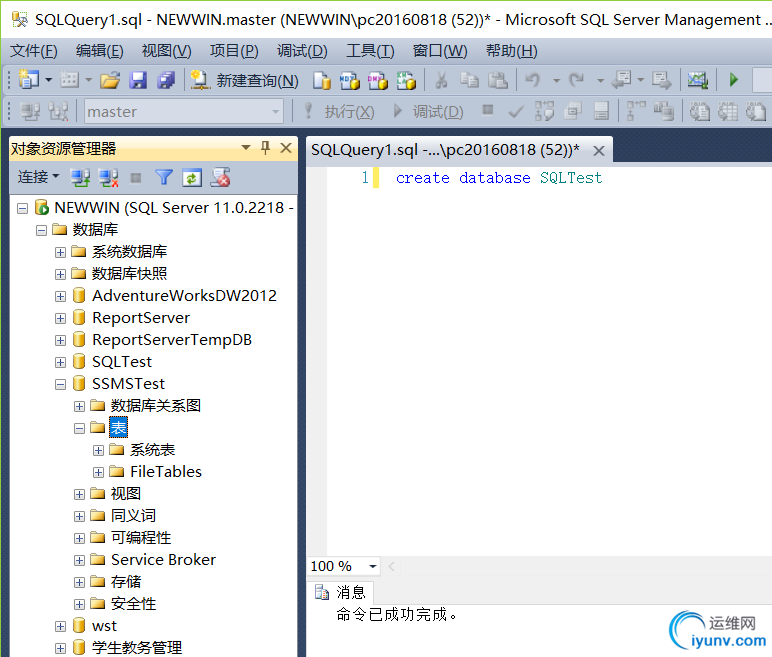
Task: Open the 帮助(H) menu
Action: (x=512, y=51)
